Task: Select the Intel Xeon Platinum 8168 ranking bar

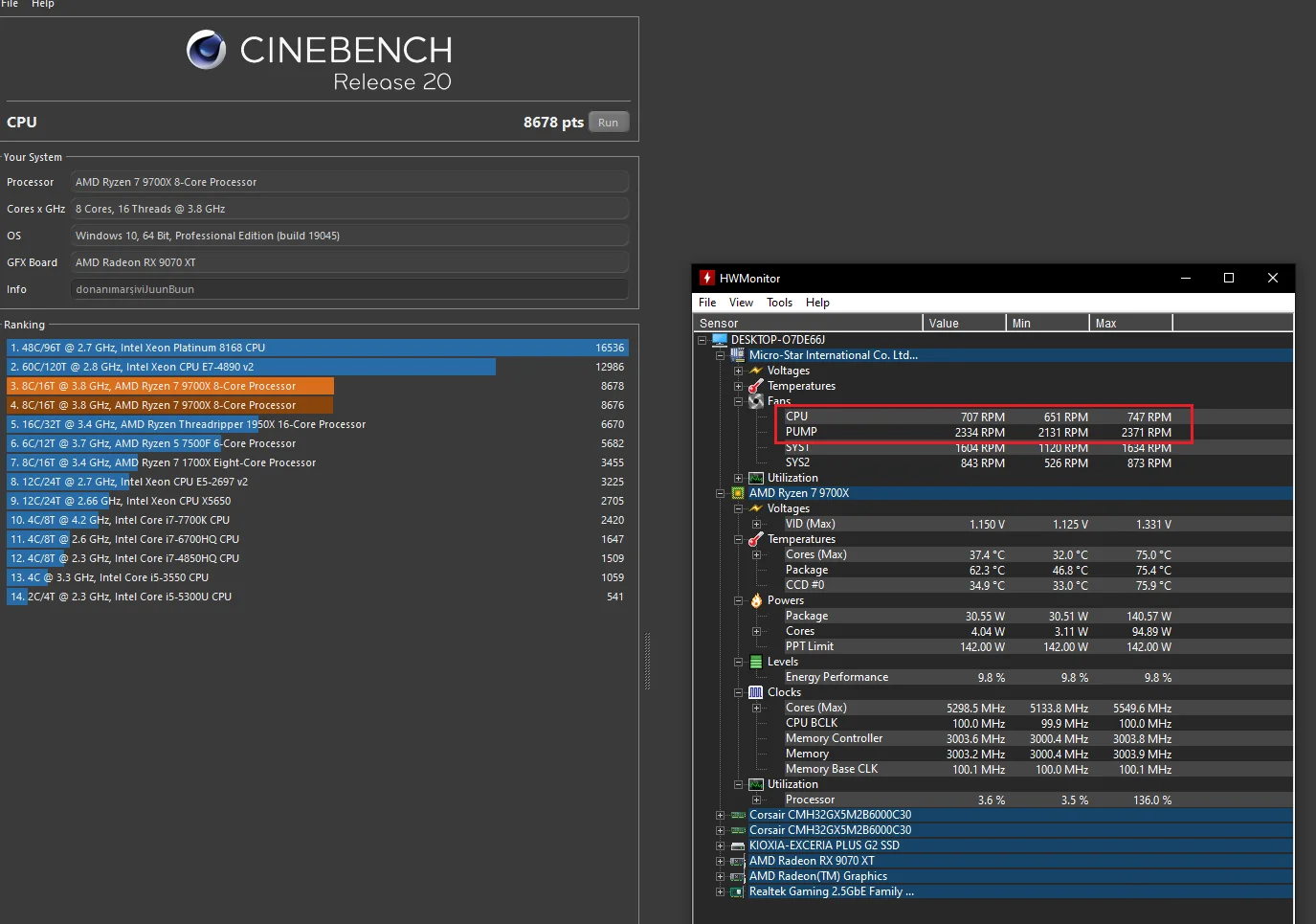Action: pos(317,348)
